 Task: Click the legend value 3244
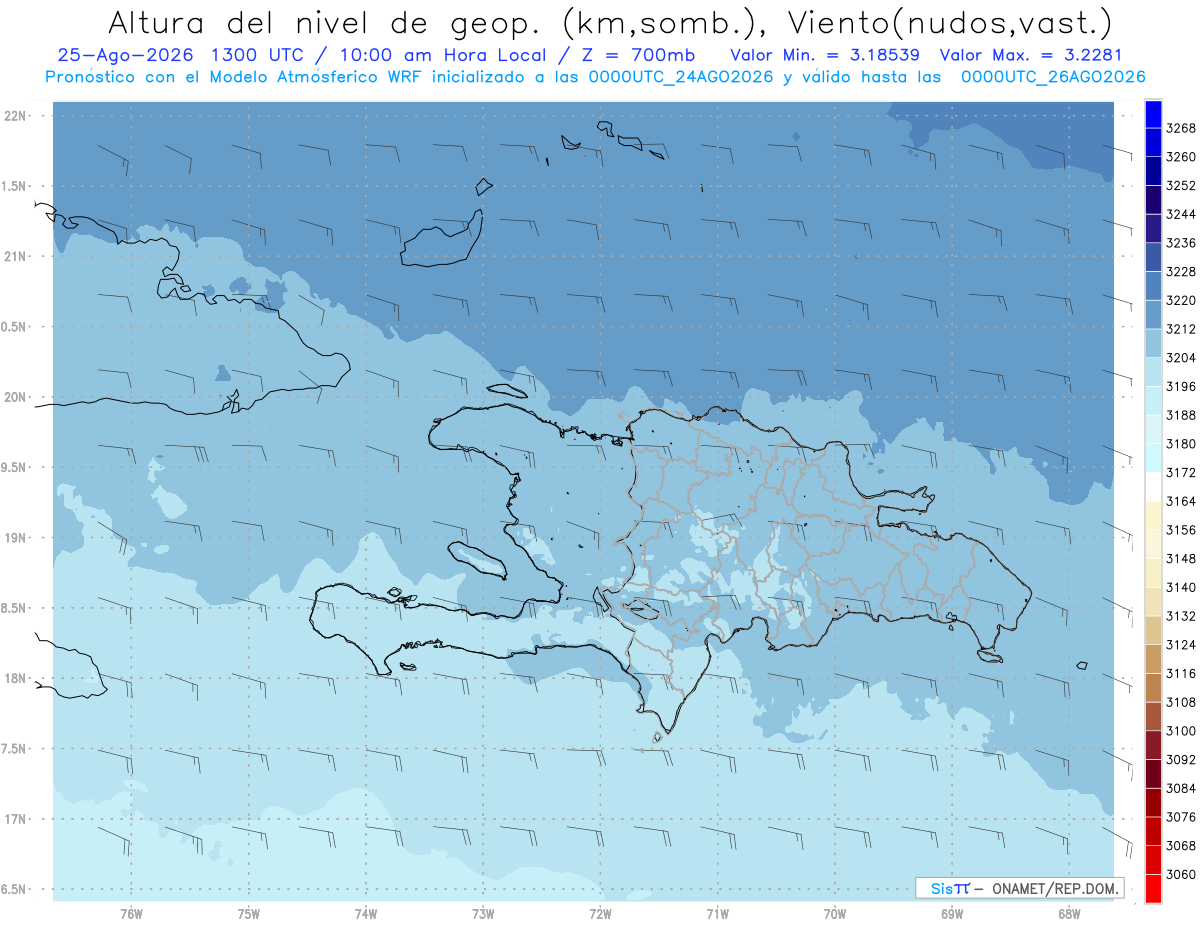pyautogui.click(x=1181, y=214)
